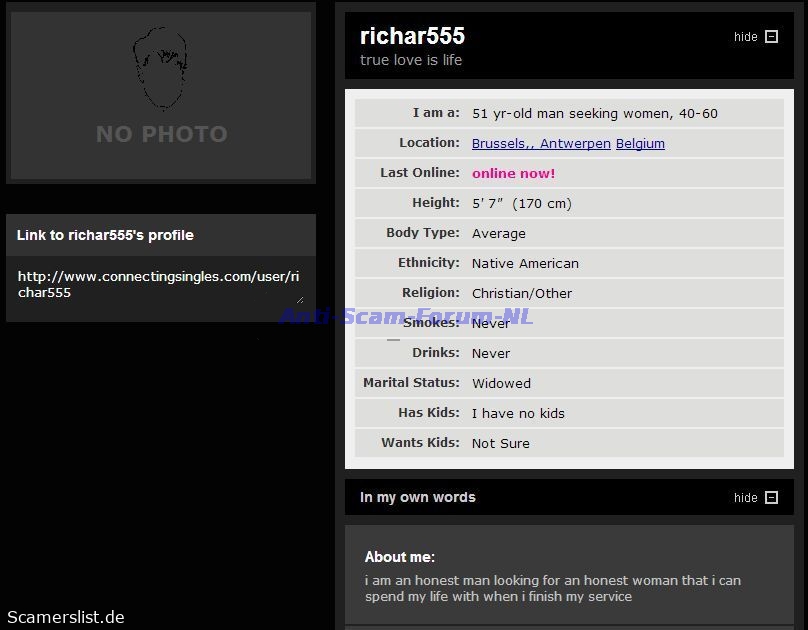Open the Brussels,, Antwerpen location link
Viewport: 808px width, 630px height.
pyautogui.click(x=541, y=143)
